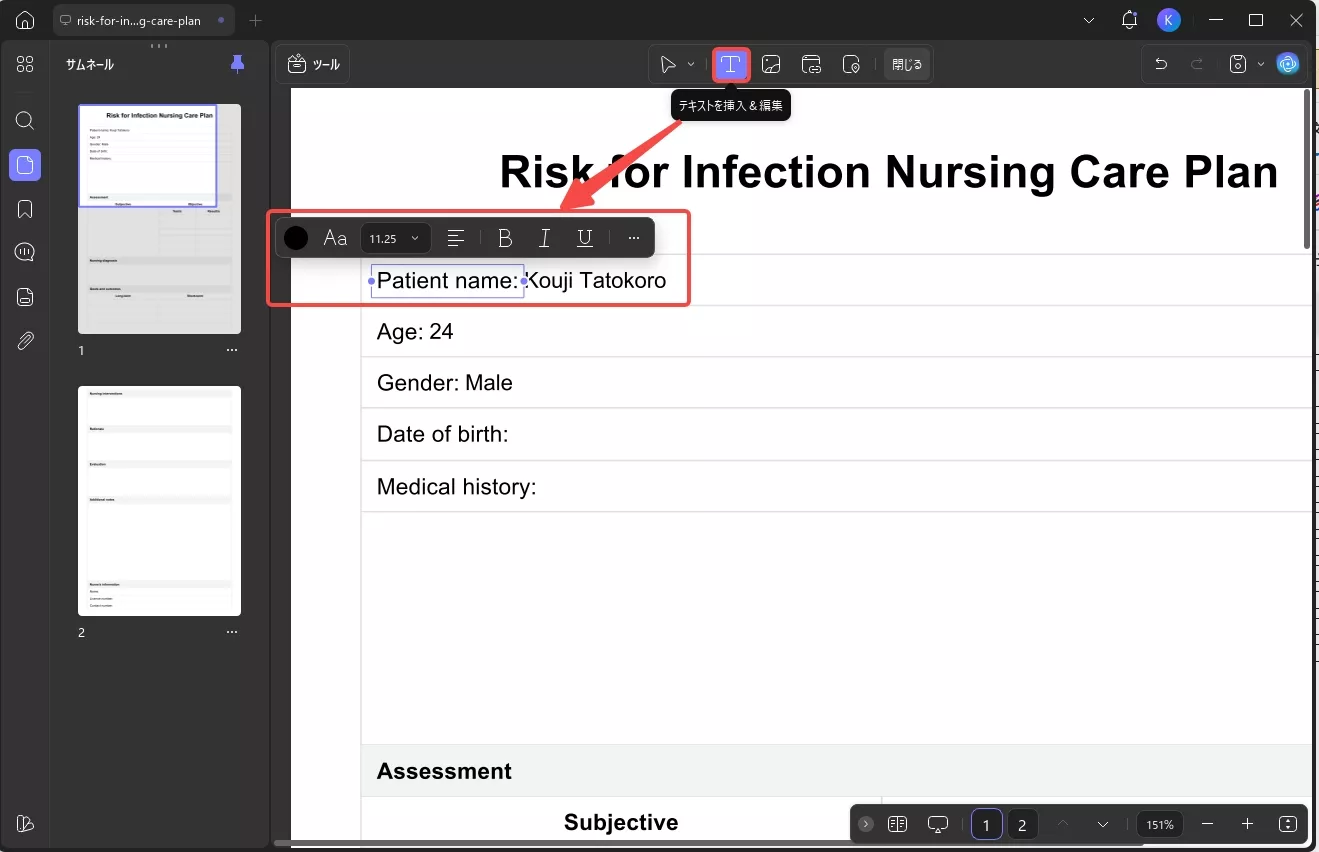Select page 1 thumbnail
The image size is (1319, 852).
[159, 219]
